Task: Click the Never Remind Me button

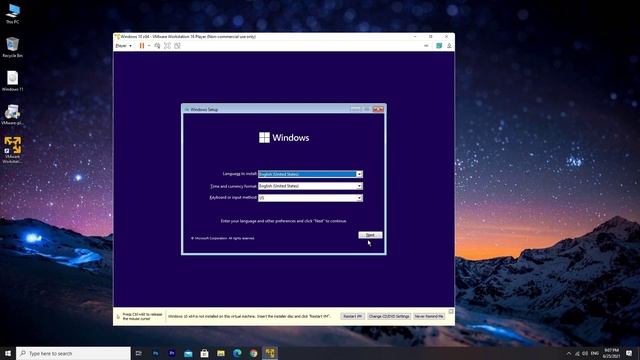Action: [x=429, y=316]
